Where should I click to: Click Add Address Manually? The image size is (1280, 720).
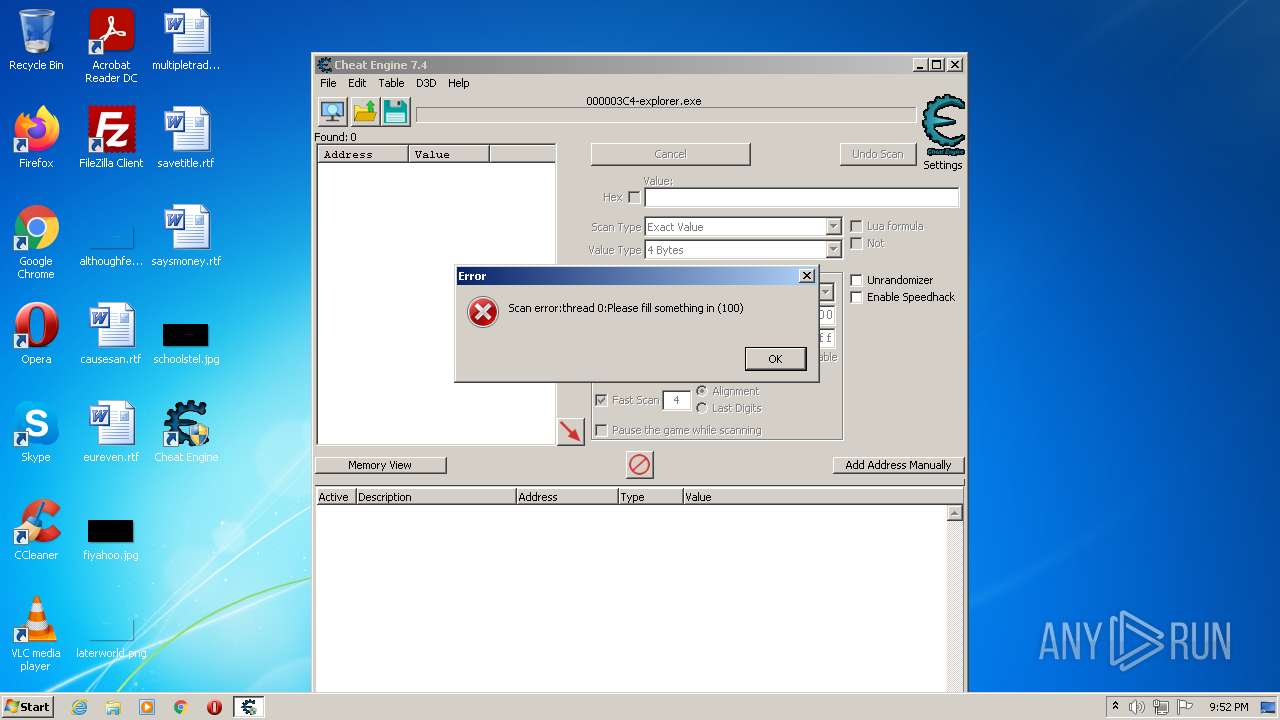click(x=898, y=465)
